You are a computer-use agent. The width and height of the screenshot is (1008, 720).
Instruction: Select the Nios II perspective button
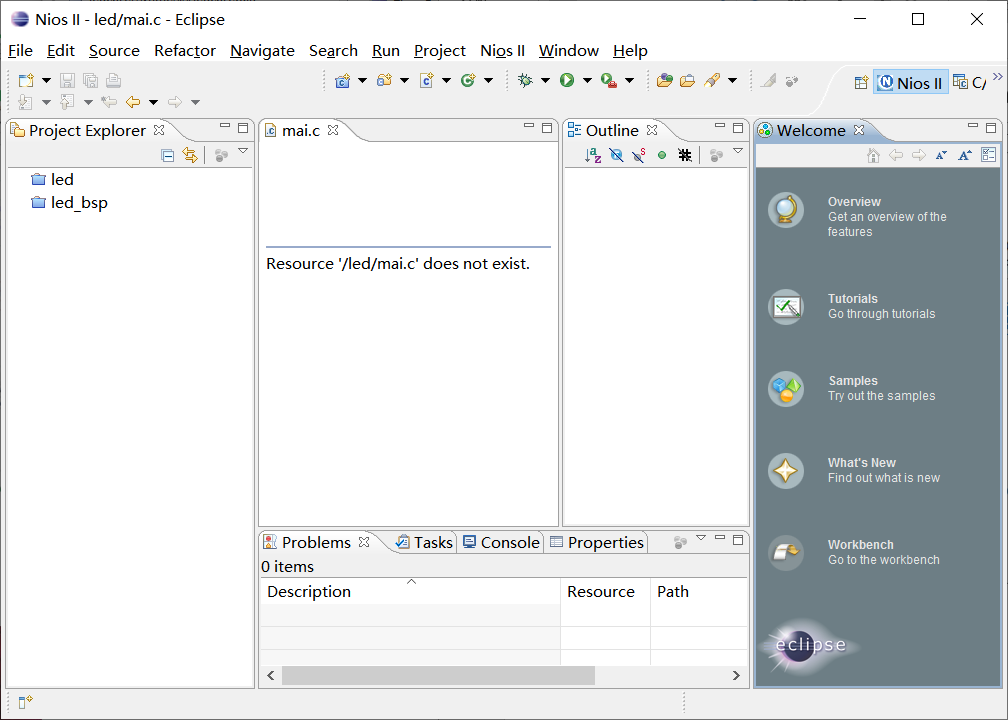[x=910, y=83]
